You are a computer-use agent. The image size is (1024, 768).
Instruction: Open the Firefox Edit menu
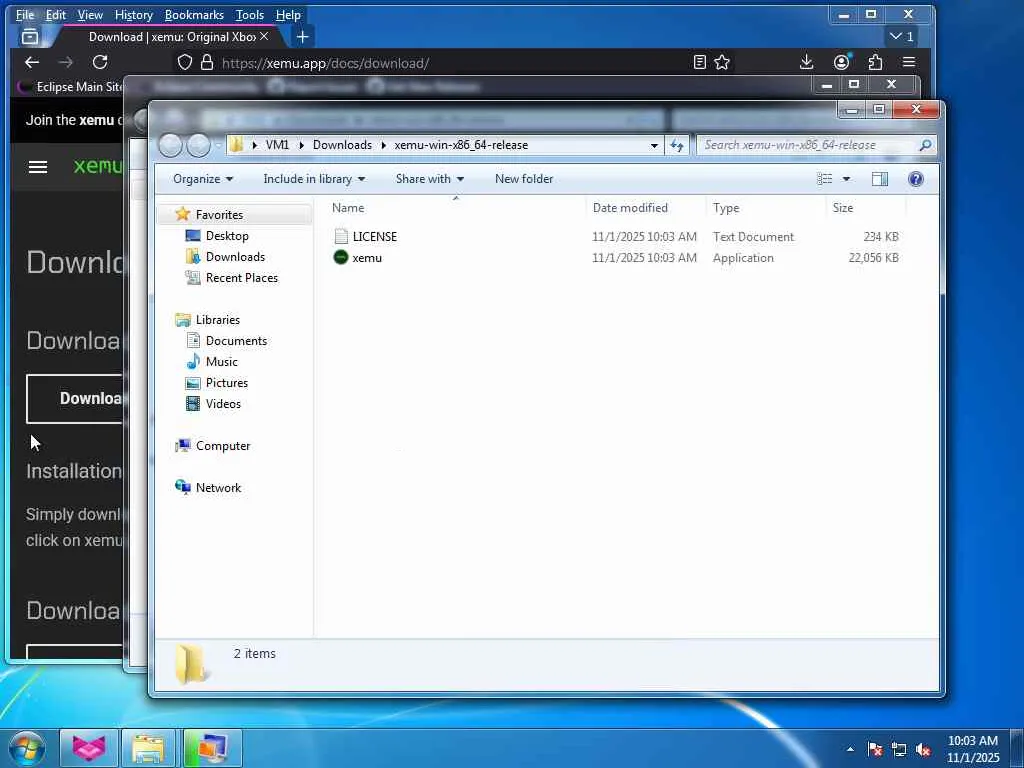[x=56, y=14]
